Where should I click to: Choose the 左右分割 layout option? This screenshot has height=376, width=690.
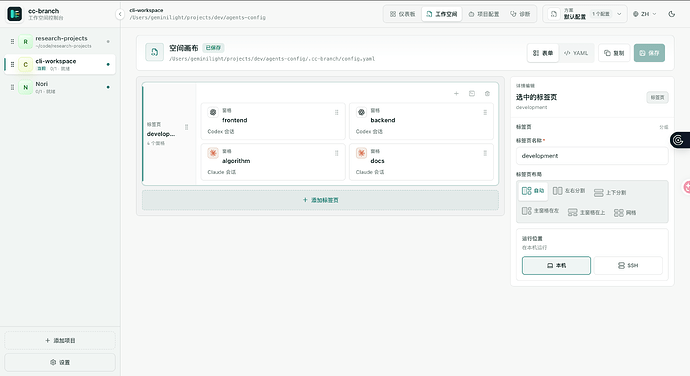click(x=569, y=191)
